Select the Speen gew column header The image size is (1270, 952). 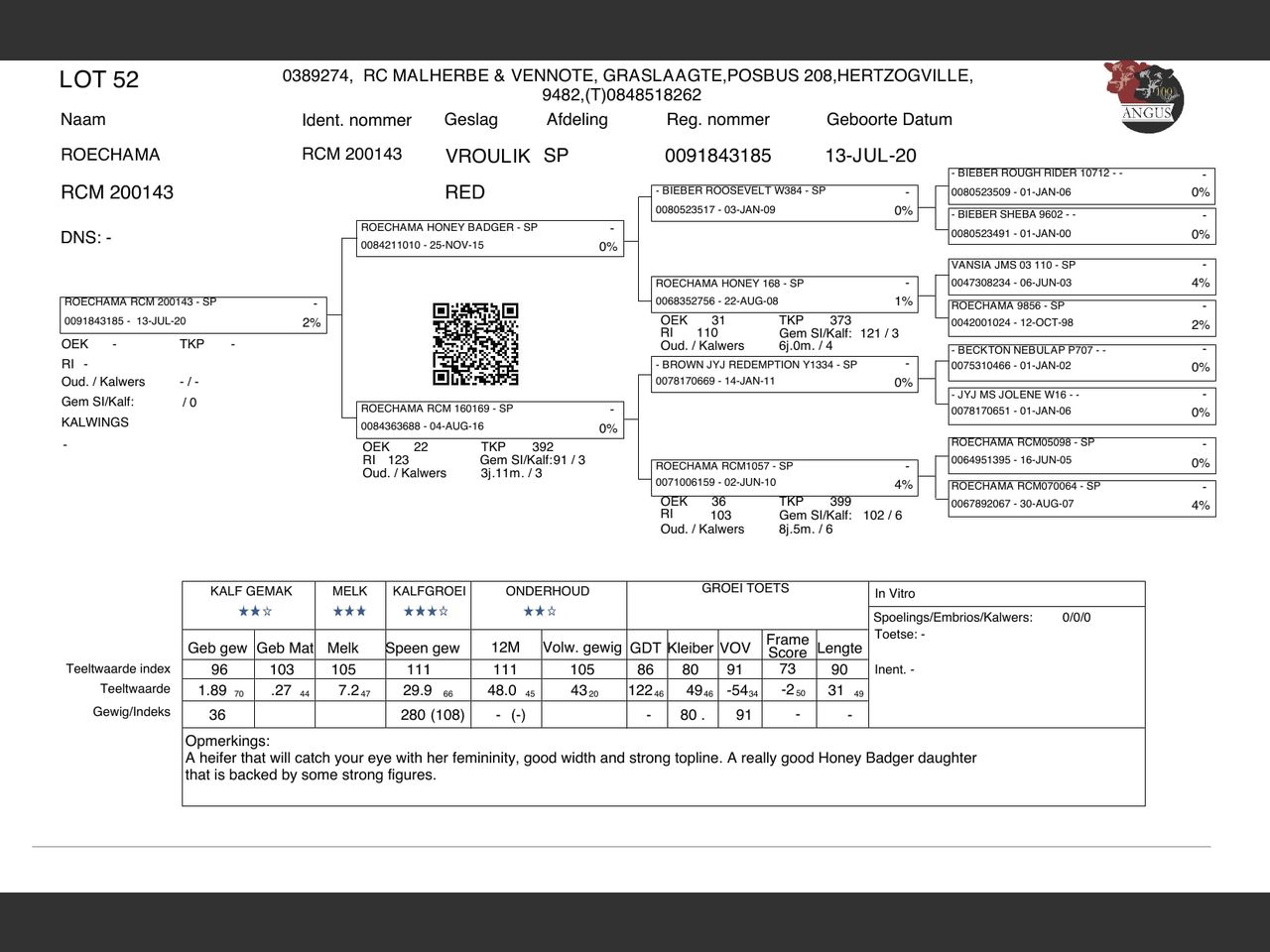(x=423, y=649)
